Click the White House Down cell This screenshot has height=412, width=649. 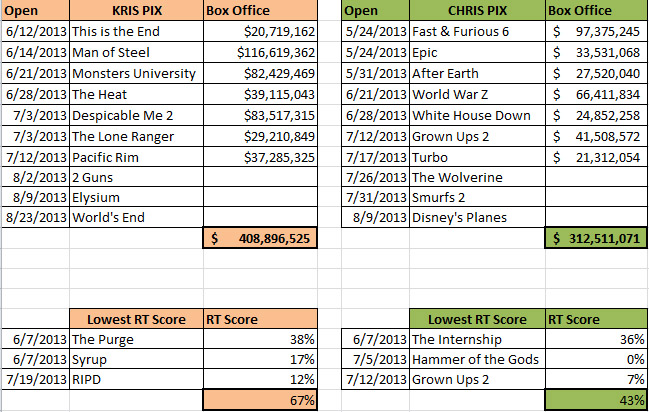point(477,116)
